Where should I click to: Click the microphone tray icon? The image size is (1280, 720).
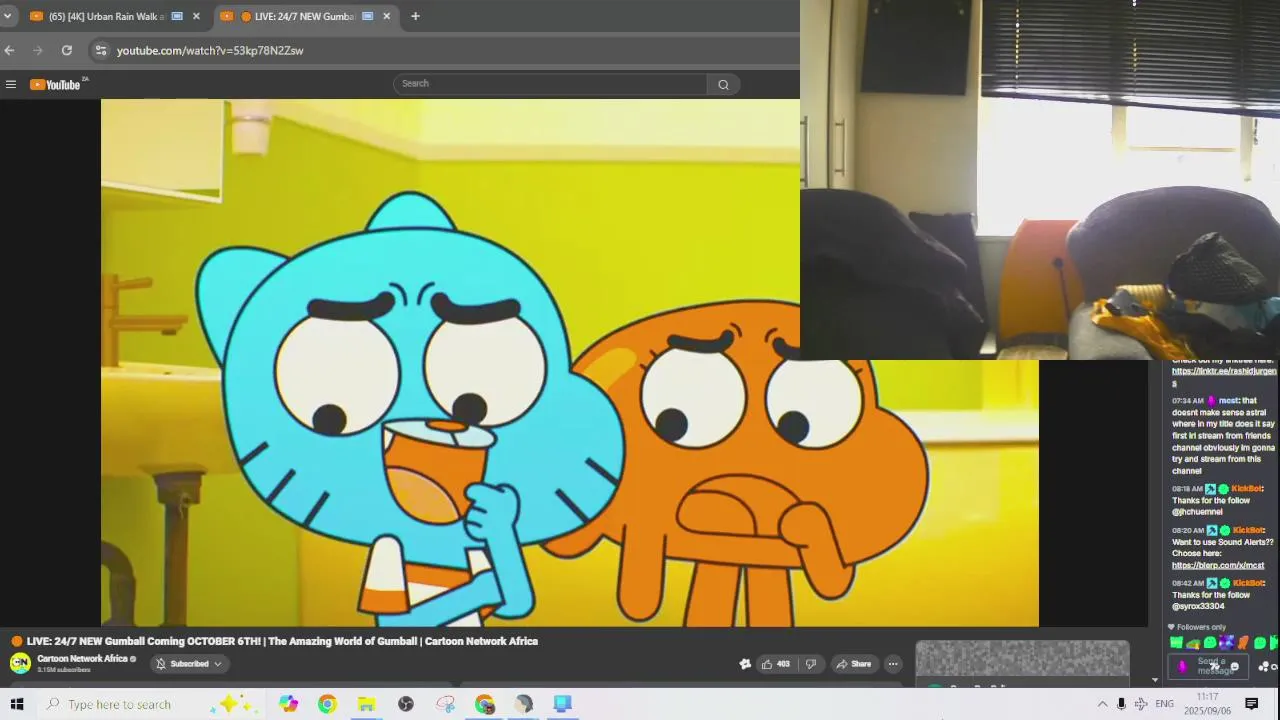pos(1121,704)
